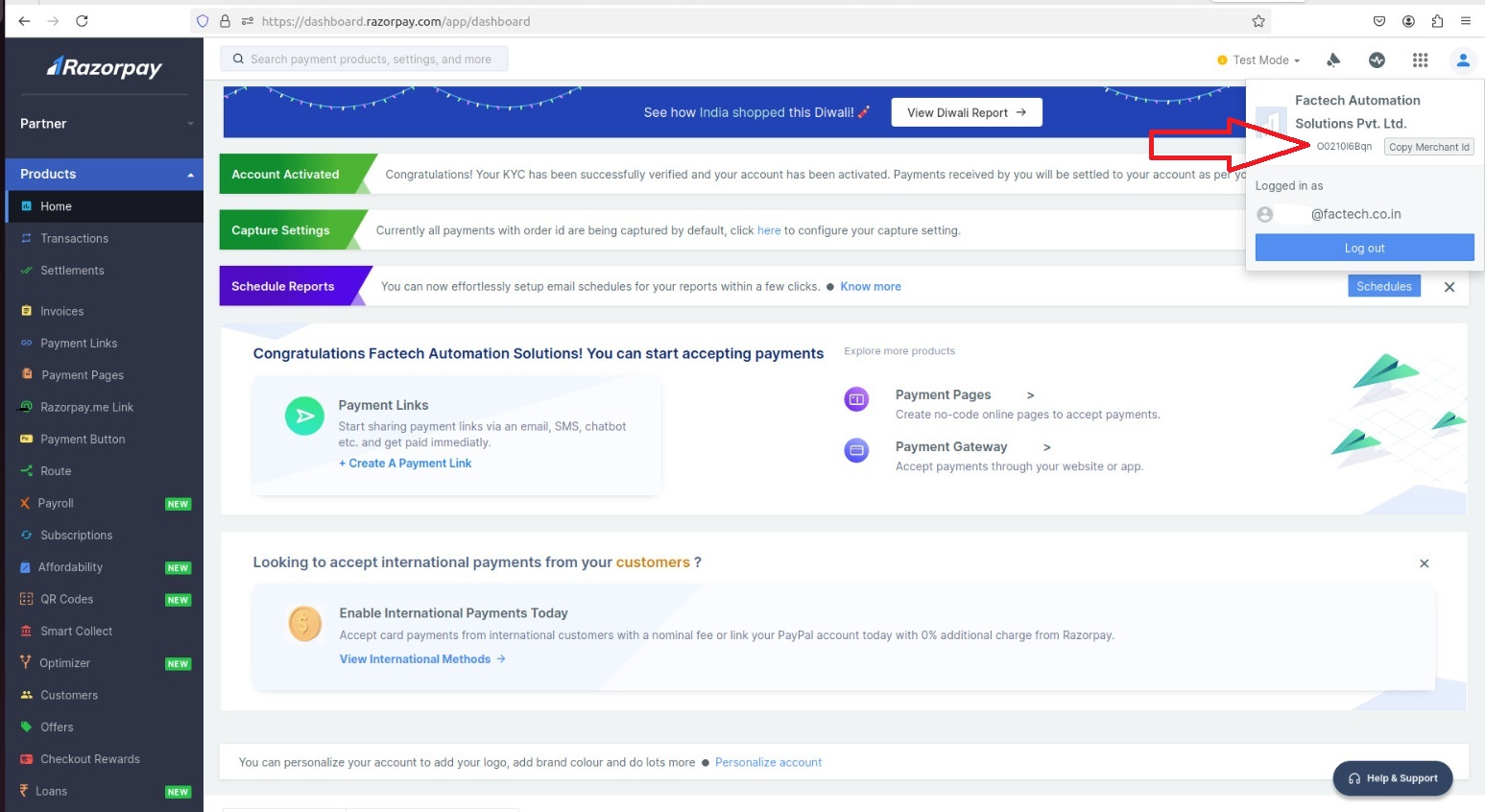Open the announcements rocket icon in header

[x=1333, y=60]
